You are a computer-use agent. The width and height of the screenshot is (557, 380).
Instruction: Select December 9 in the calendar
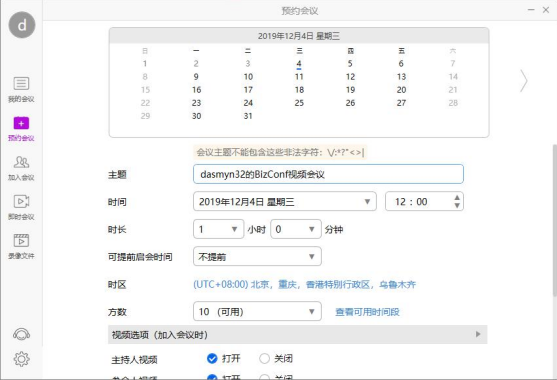(x=196, y=77)
